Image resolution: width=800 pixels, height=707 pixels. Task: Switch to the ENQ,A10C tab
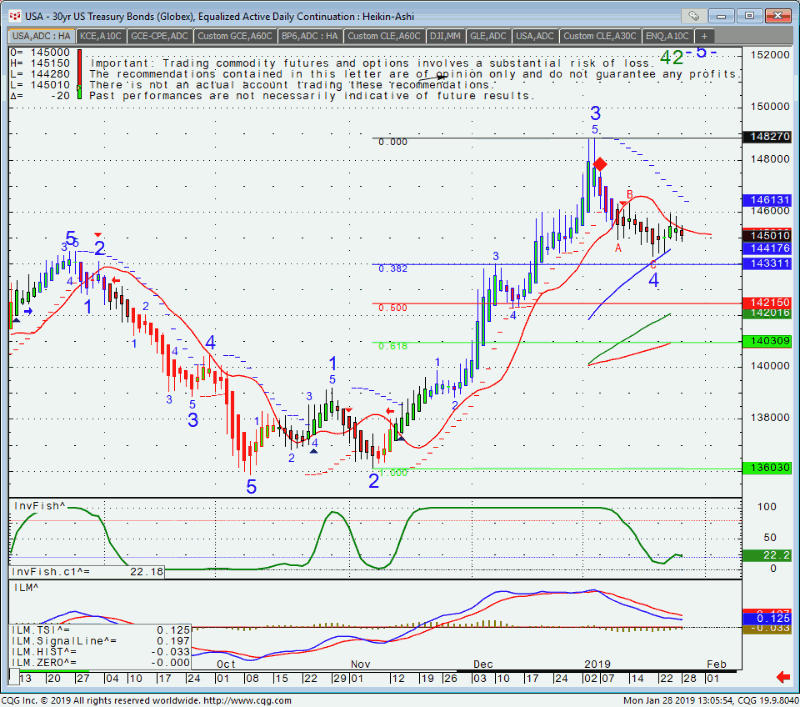[x=667, y=36]
